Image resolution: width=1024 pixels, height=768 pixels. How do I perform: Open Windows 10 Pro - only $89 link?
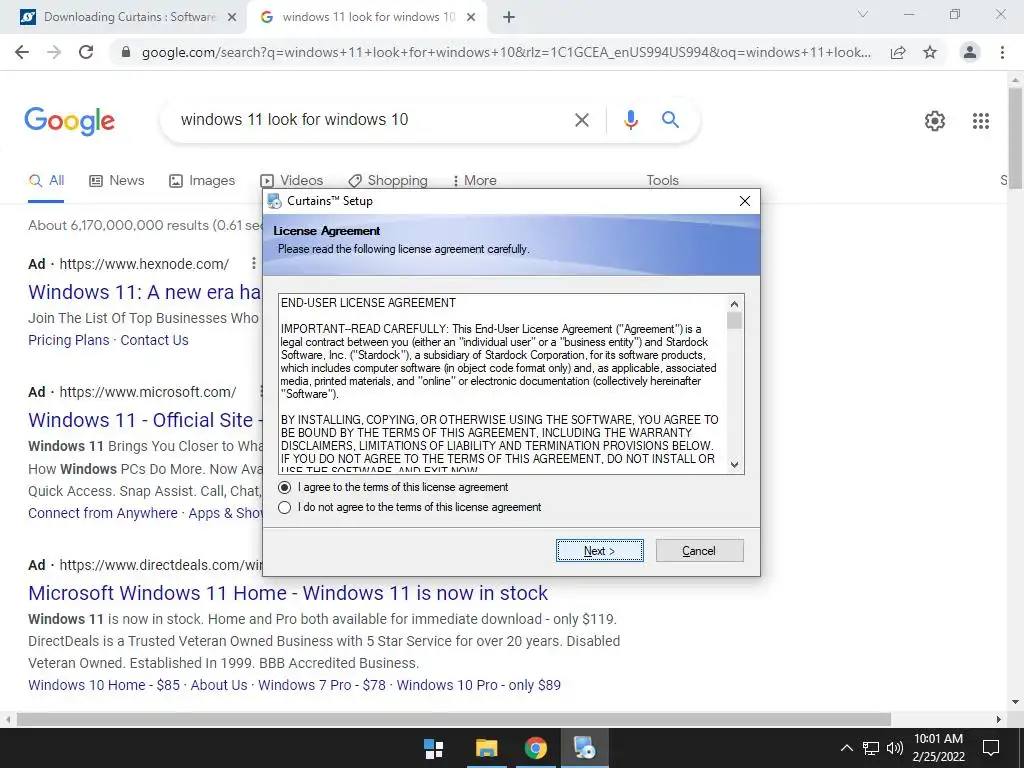(479, 685)
